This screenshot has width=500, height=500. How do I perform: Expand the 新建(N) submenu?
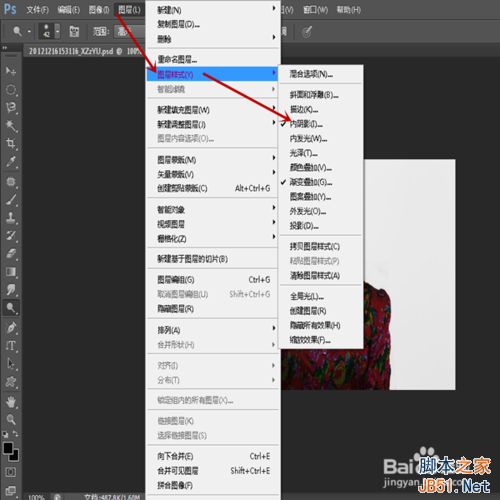click(x=212, y=10)
